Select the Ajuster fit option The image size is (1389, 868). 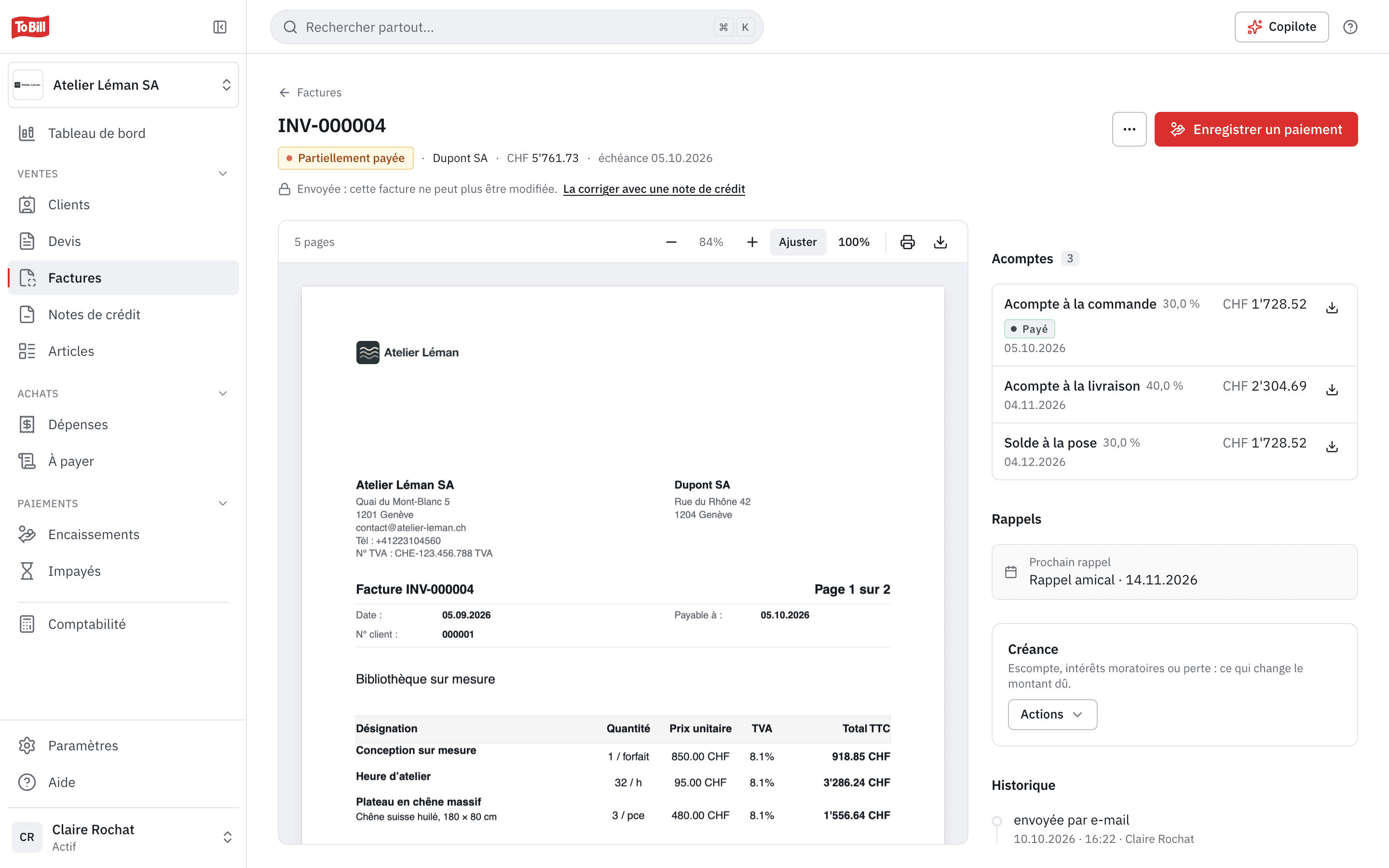click(797, 242)
